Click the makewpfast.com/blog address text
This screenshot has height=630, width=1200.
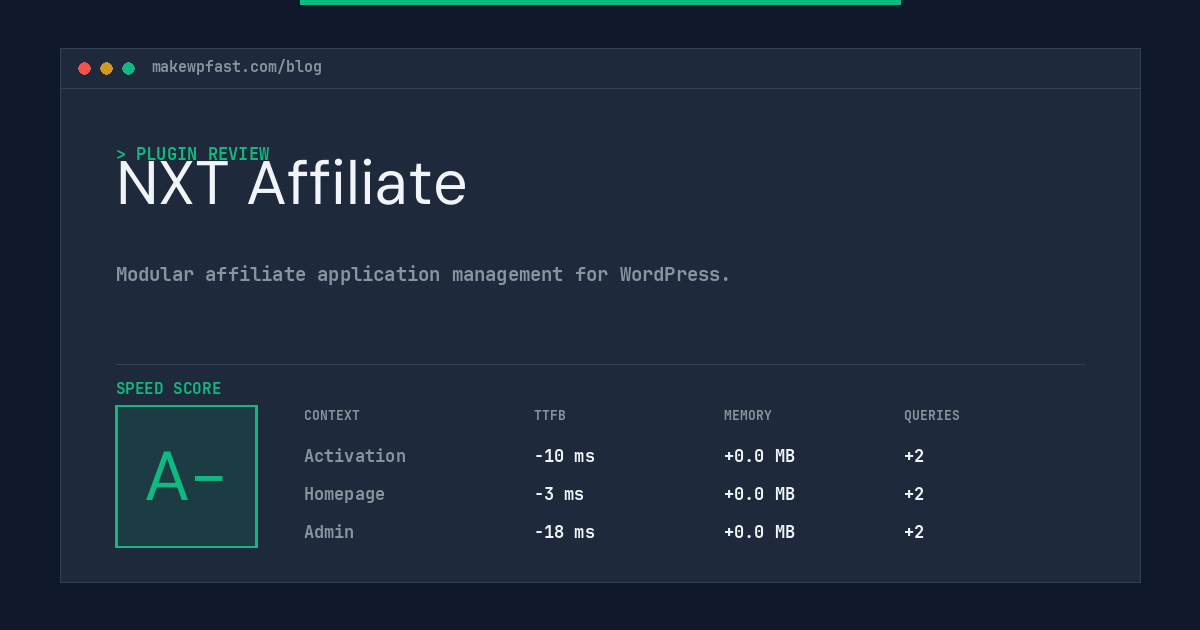[237, 67]
